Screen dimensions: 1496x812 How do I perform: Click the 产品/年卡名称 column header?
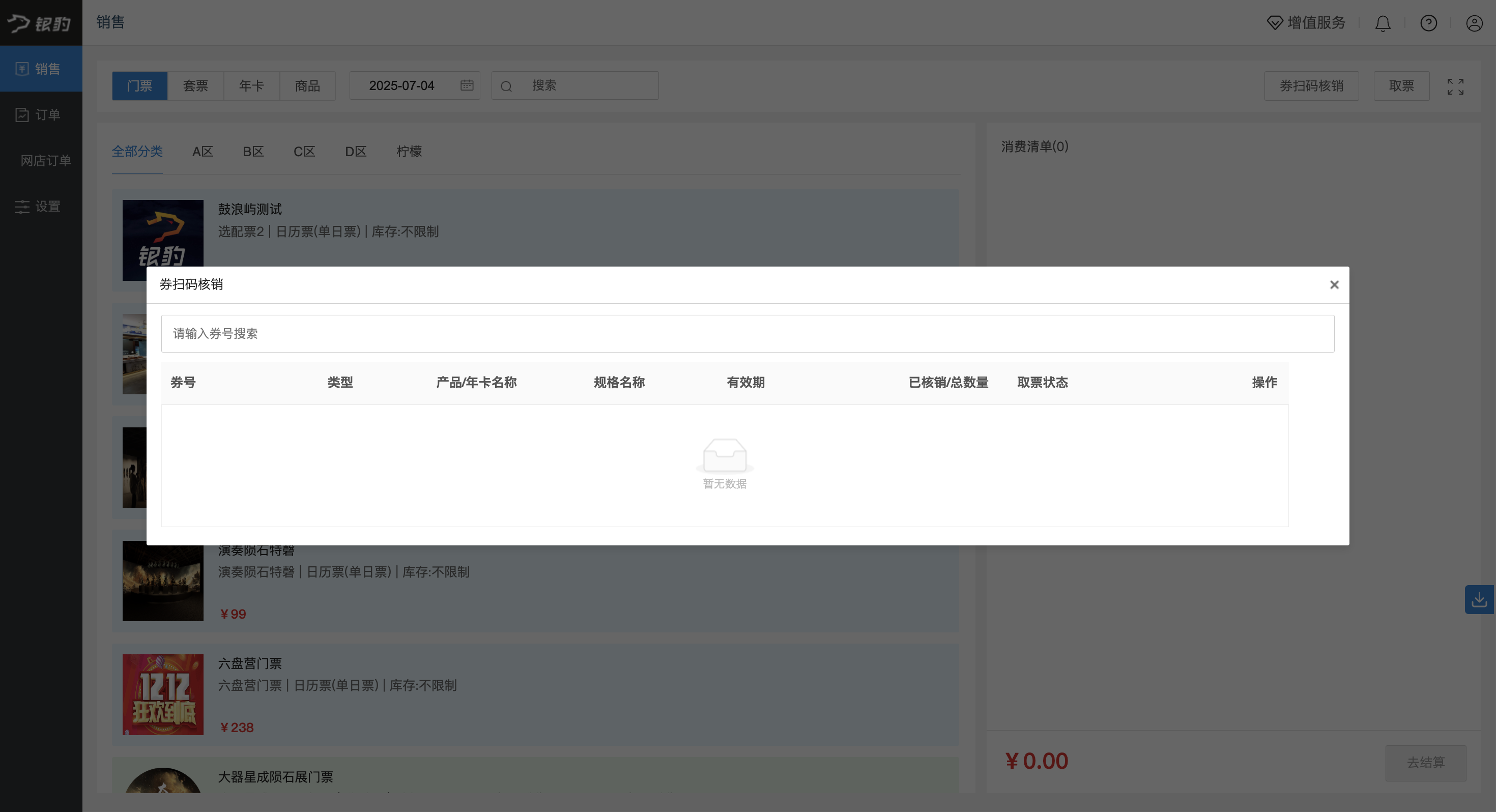click(x=476, y=382)
